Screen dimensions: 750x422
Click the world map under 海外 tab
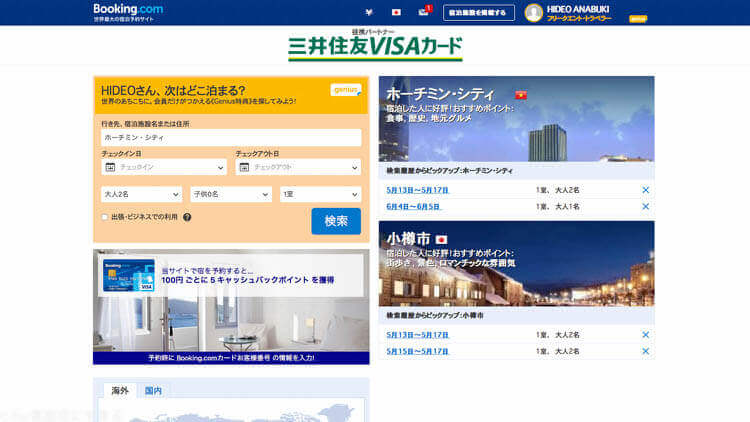231,411
